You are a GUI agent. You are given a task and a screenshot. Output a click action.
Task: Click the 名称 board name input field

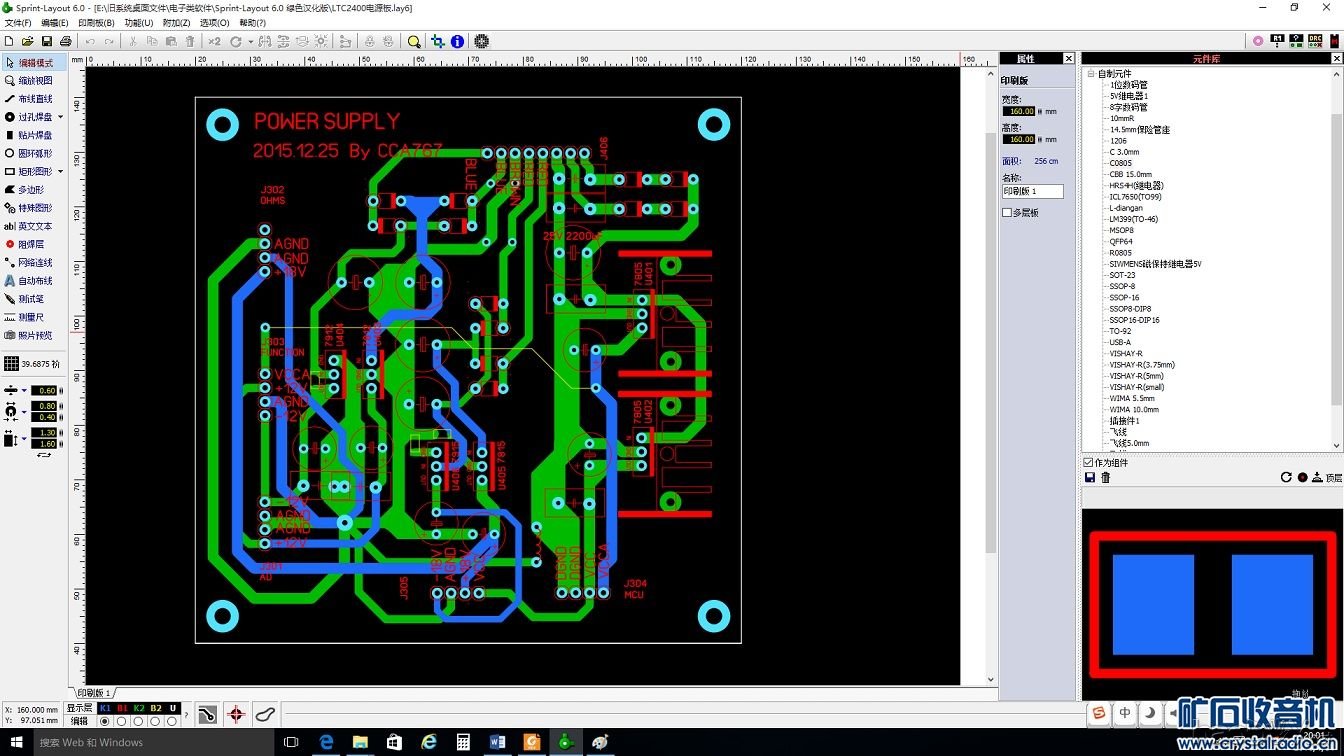point(1032,191)
